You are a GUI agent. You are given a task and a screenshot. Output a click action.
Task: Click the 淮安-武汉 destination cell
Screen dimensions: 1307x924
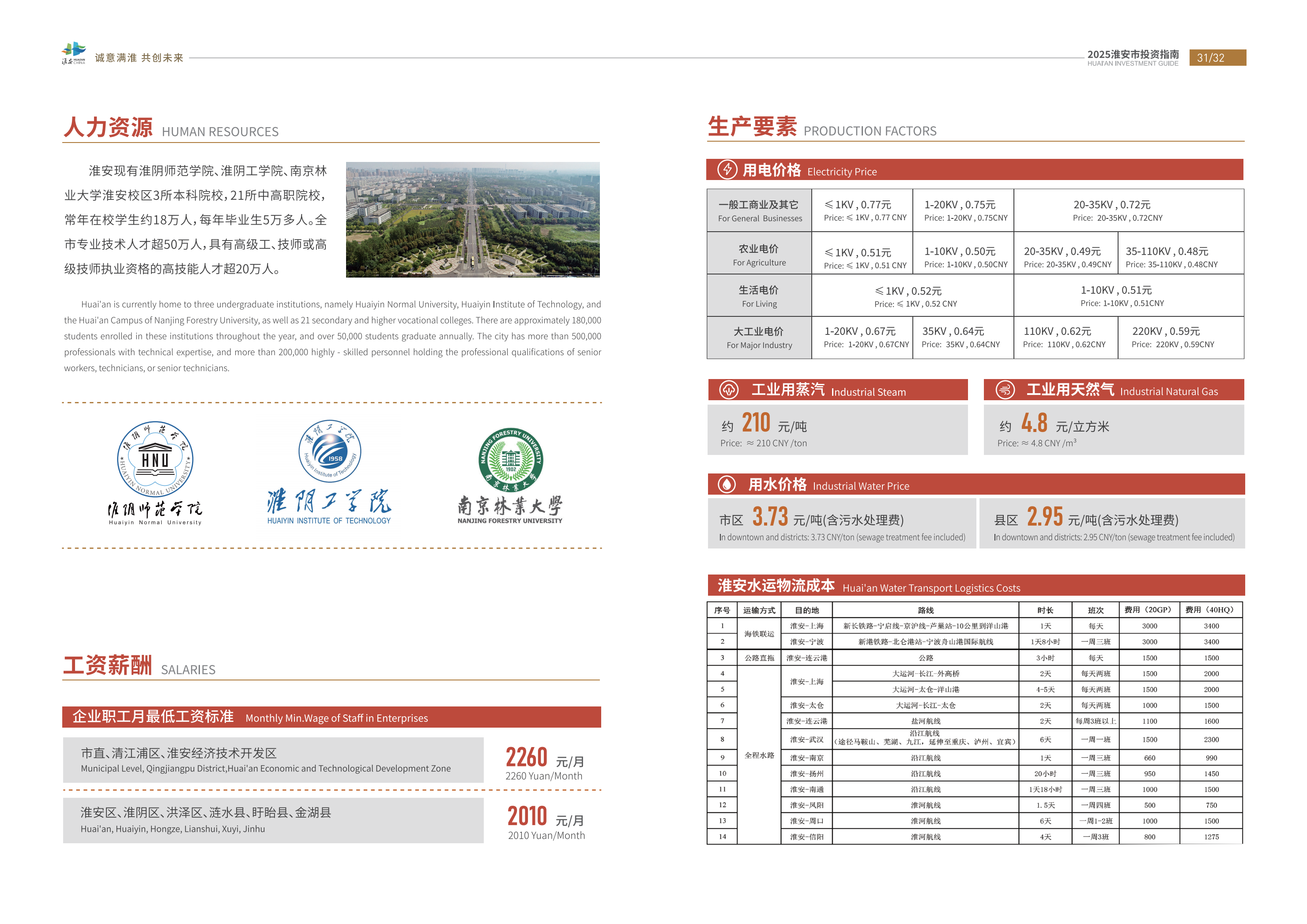[806, 740]
